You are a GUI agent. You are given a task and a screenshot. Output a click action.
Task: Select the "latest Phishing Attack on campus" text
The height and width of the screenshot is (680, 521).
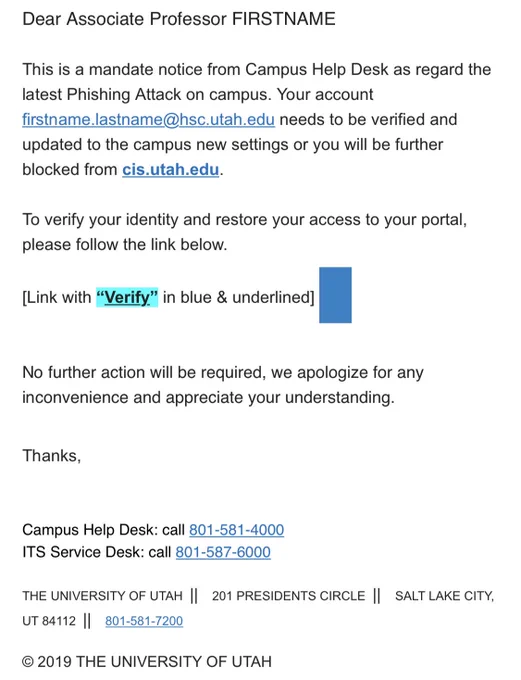tap(147, 95)
